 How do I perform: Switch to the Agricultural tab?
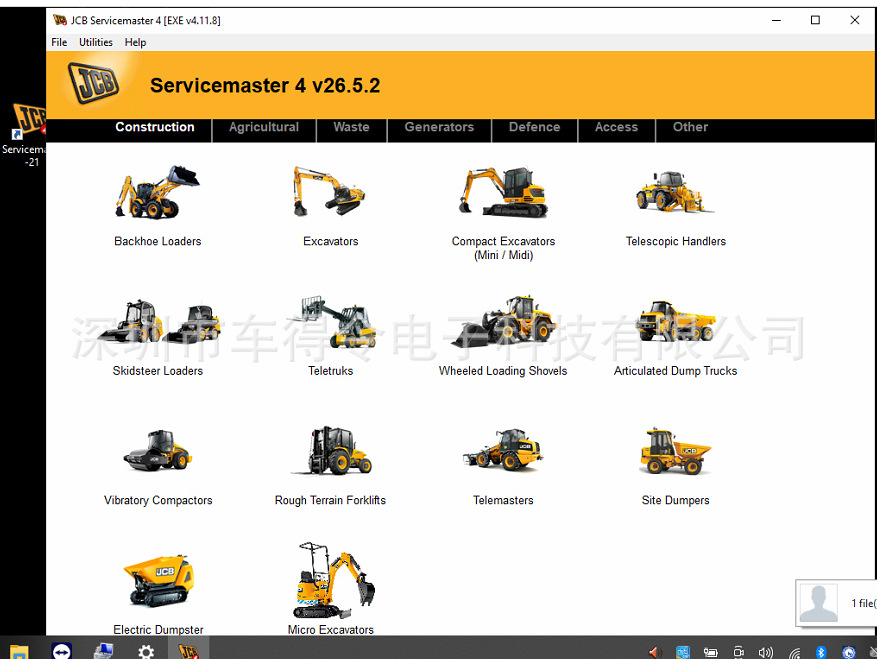click(x=264, y=127)
